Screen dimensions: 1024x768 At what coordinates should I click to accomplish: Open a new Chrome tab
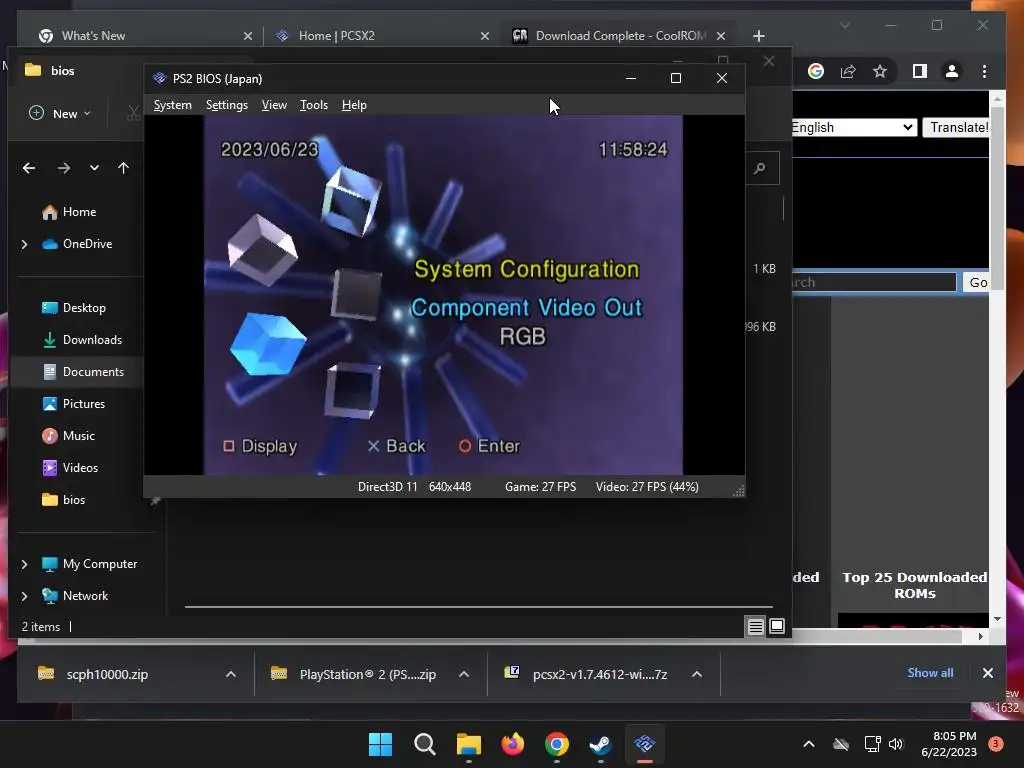coord(758,36)
